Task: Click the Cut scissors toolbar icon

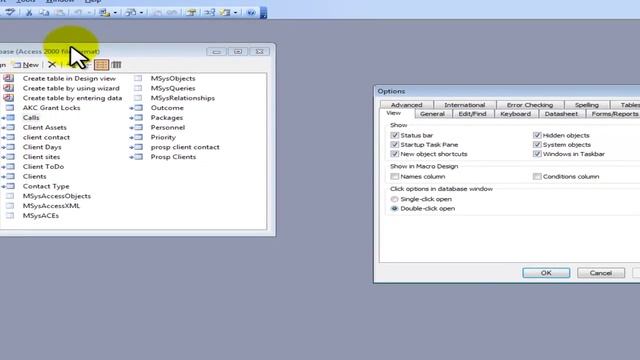Action: tap(29, 13)
